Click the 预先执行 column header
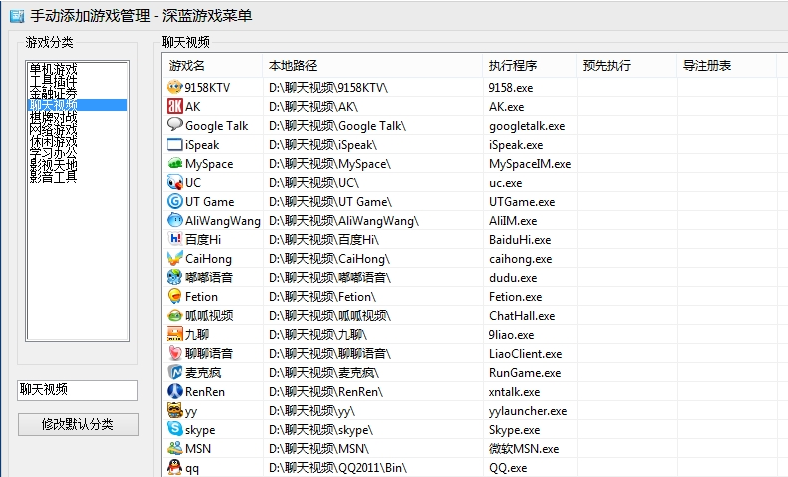 627,66
